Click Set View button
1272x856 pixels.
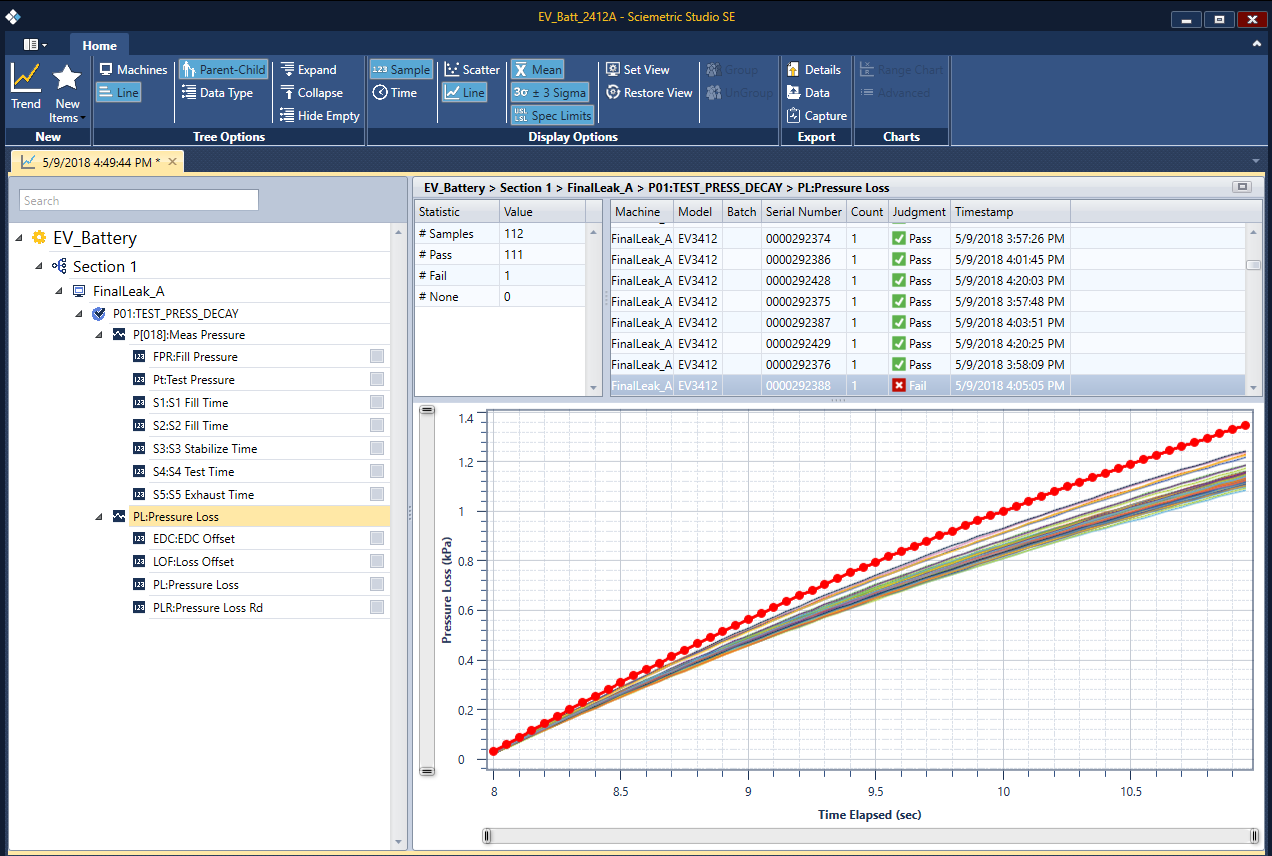coord(638,70)
